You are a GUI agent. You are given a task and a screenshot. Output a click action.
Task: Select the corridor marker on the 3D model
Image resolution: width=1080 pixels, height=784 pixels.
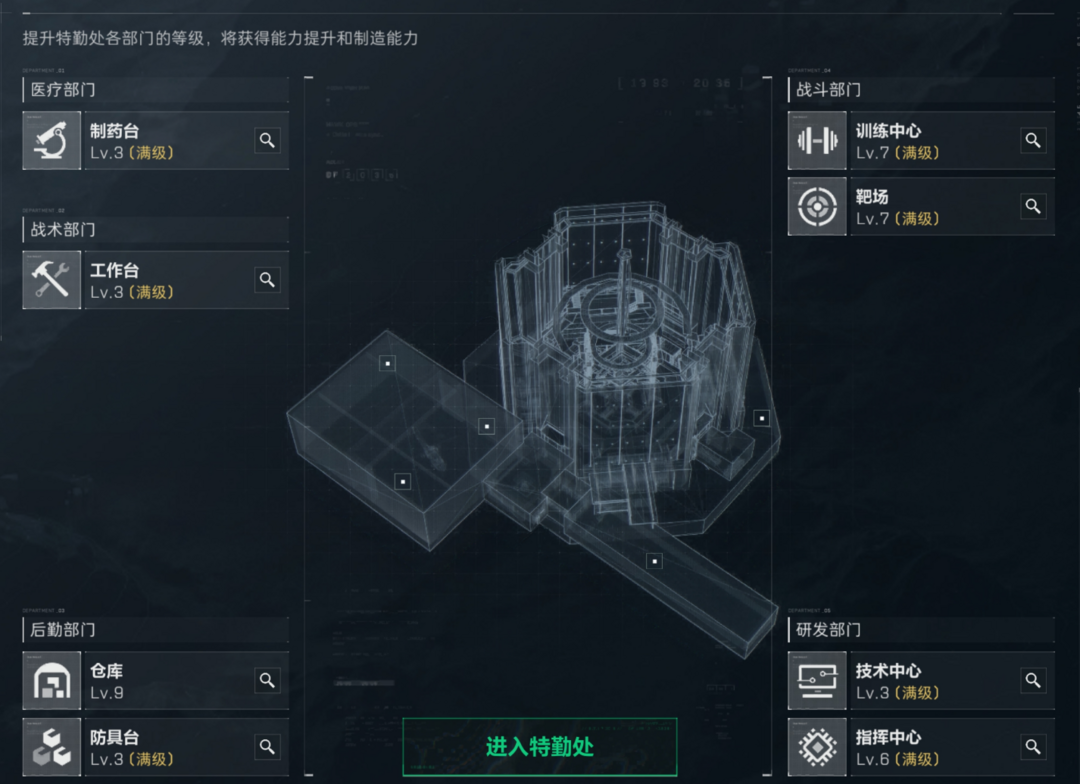tap(654, 561)
